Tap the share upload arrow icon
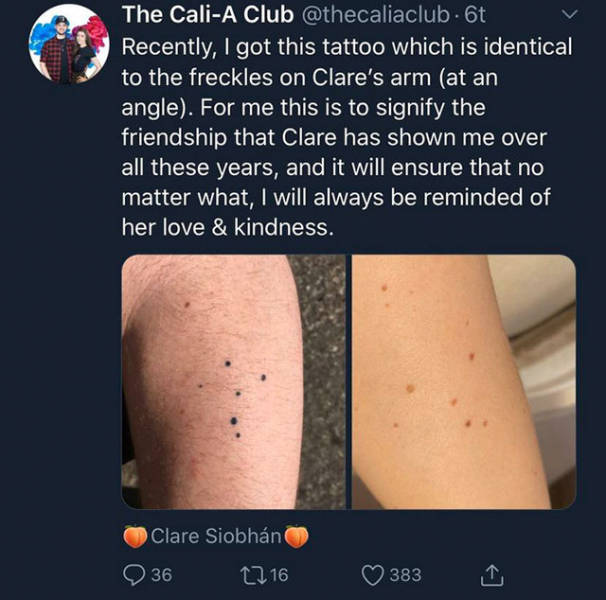Image resolution: width=606 pixels, height=600 pixels. [x=491, y=575]
